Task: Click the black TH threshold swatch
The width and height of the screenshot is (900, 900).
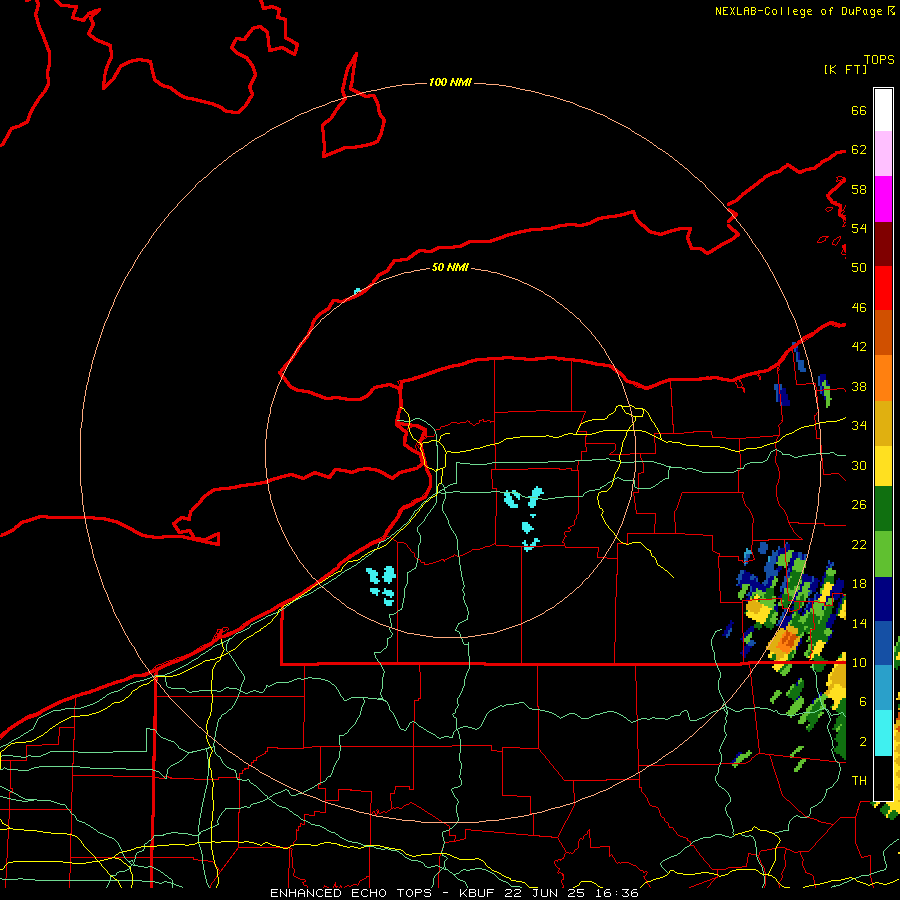Action: [x=883, y=778]
